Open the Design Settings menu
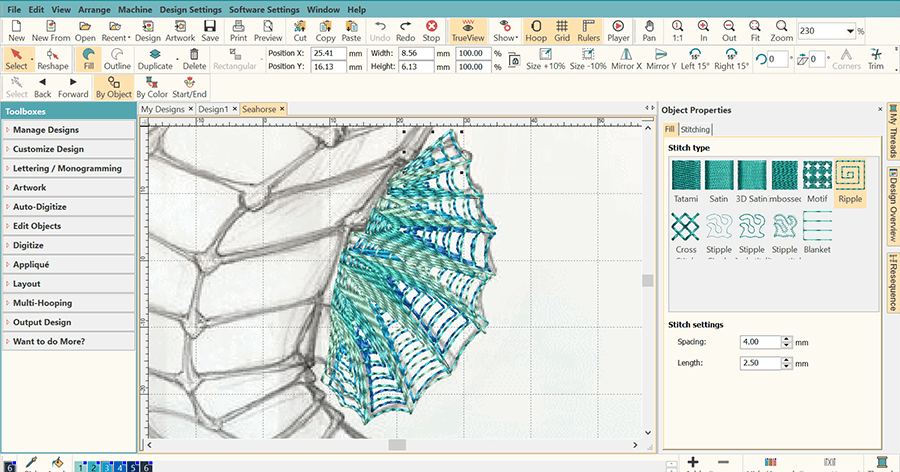The width and height of the screenshot is (900, 472). tap(191, 9)
